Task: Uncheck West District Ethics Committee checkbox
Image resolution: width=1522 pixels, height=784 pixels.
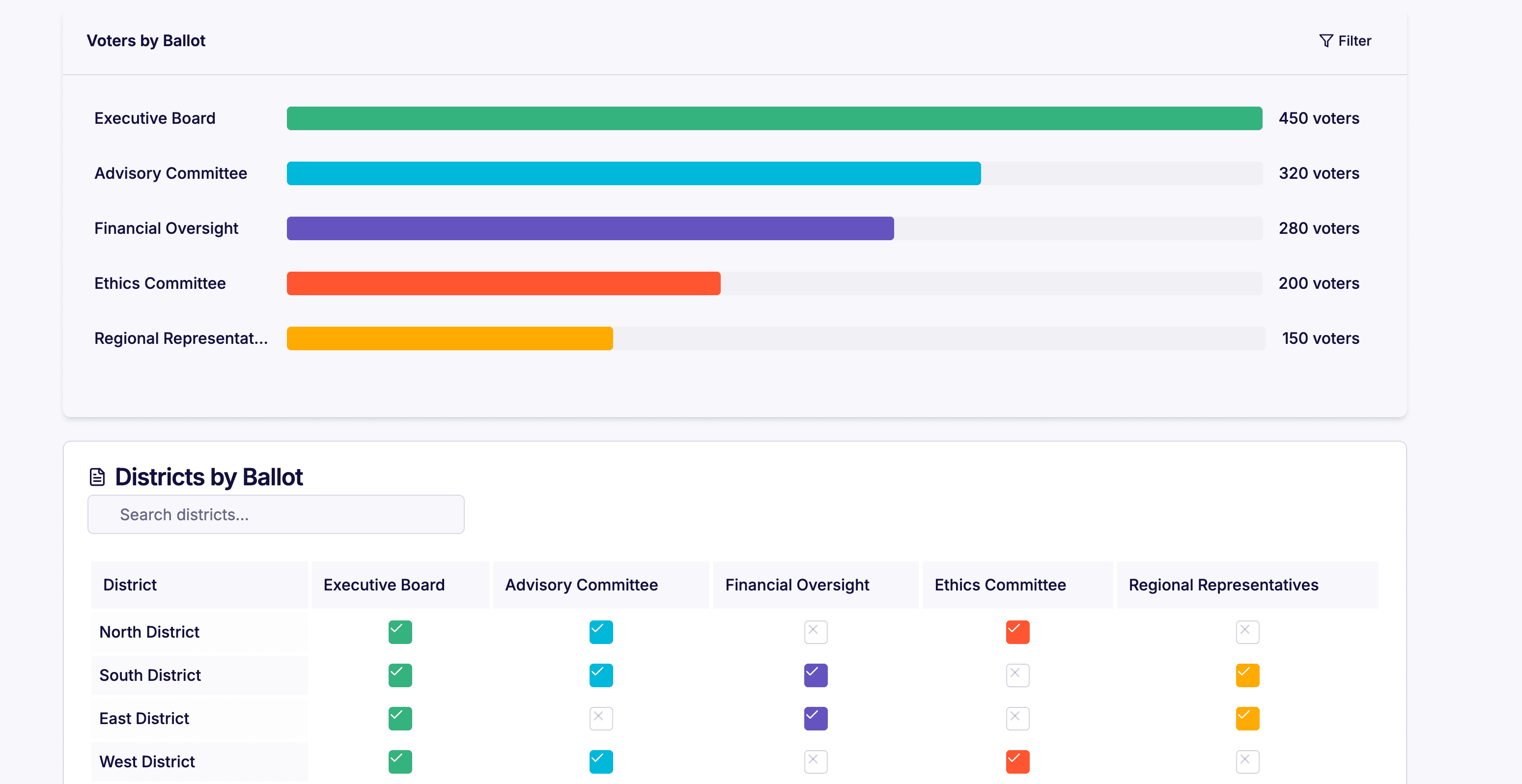Action: (x=1017, y=761)
